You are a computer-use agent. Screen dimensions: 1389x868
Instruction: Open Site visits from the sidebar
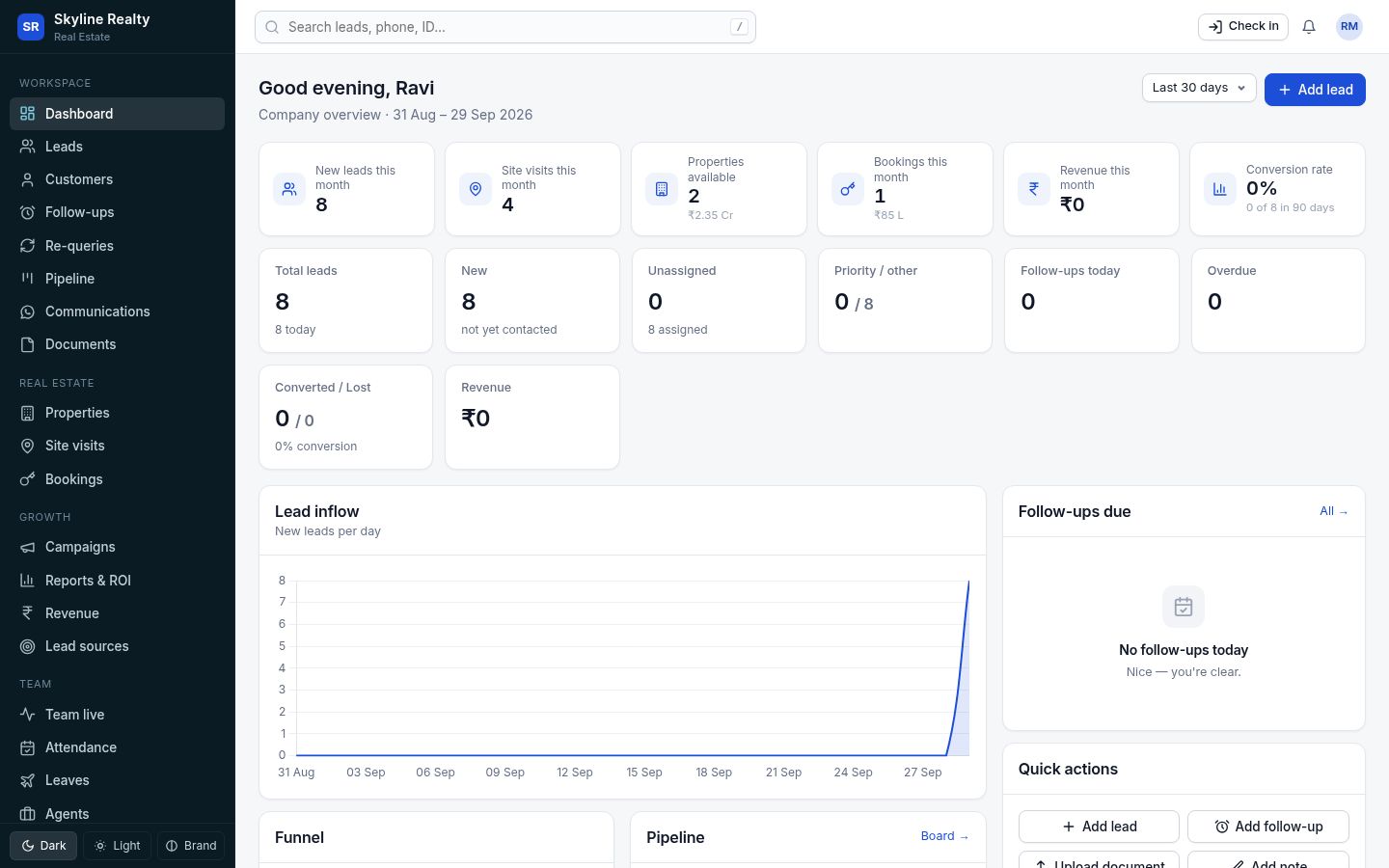tap(117, 446)
